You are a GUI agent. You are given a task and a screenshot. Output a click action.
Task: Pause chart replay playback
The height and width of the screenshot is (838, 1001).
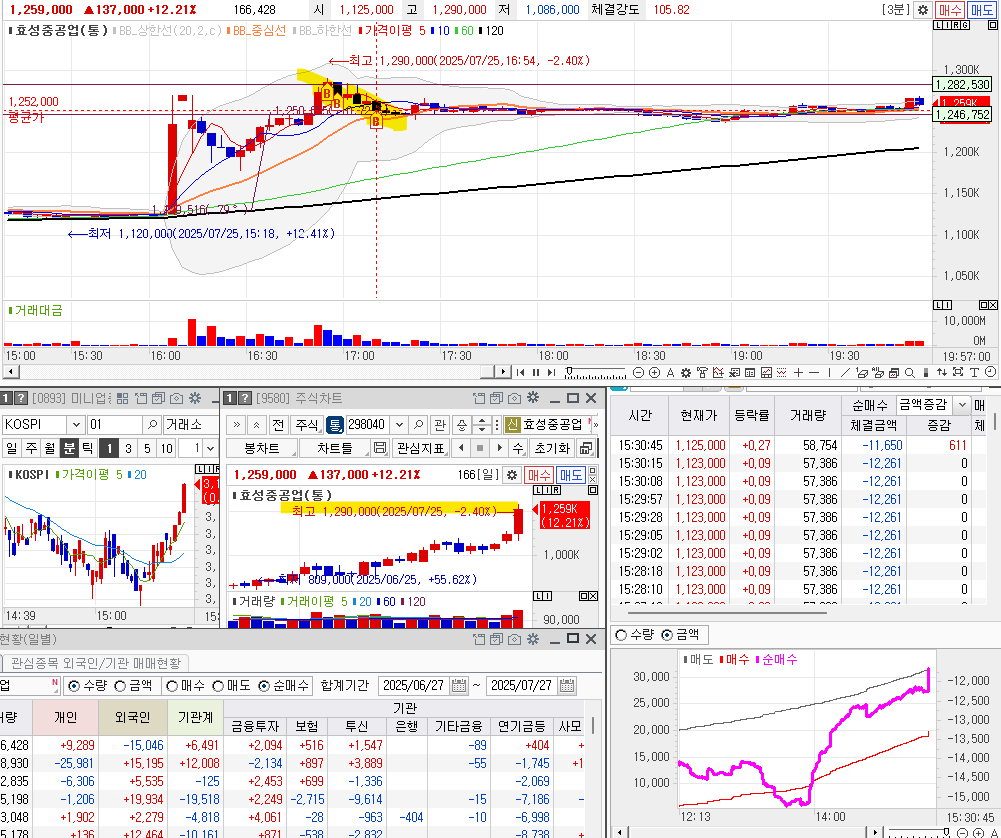click(x=536, y=372)
